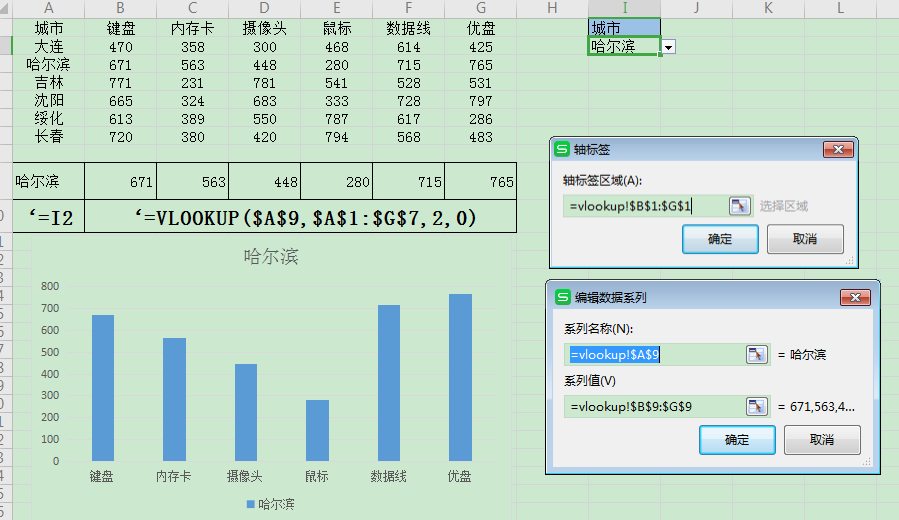Select the cell 长春 in column A
Viewport: 899px width, 520px height.
(49, 136)
